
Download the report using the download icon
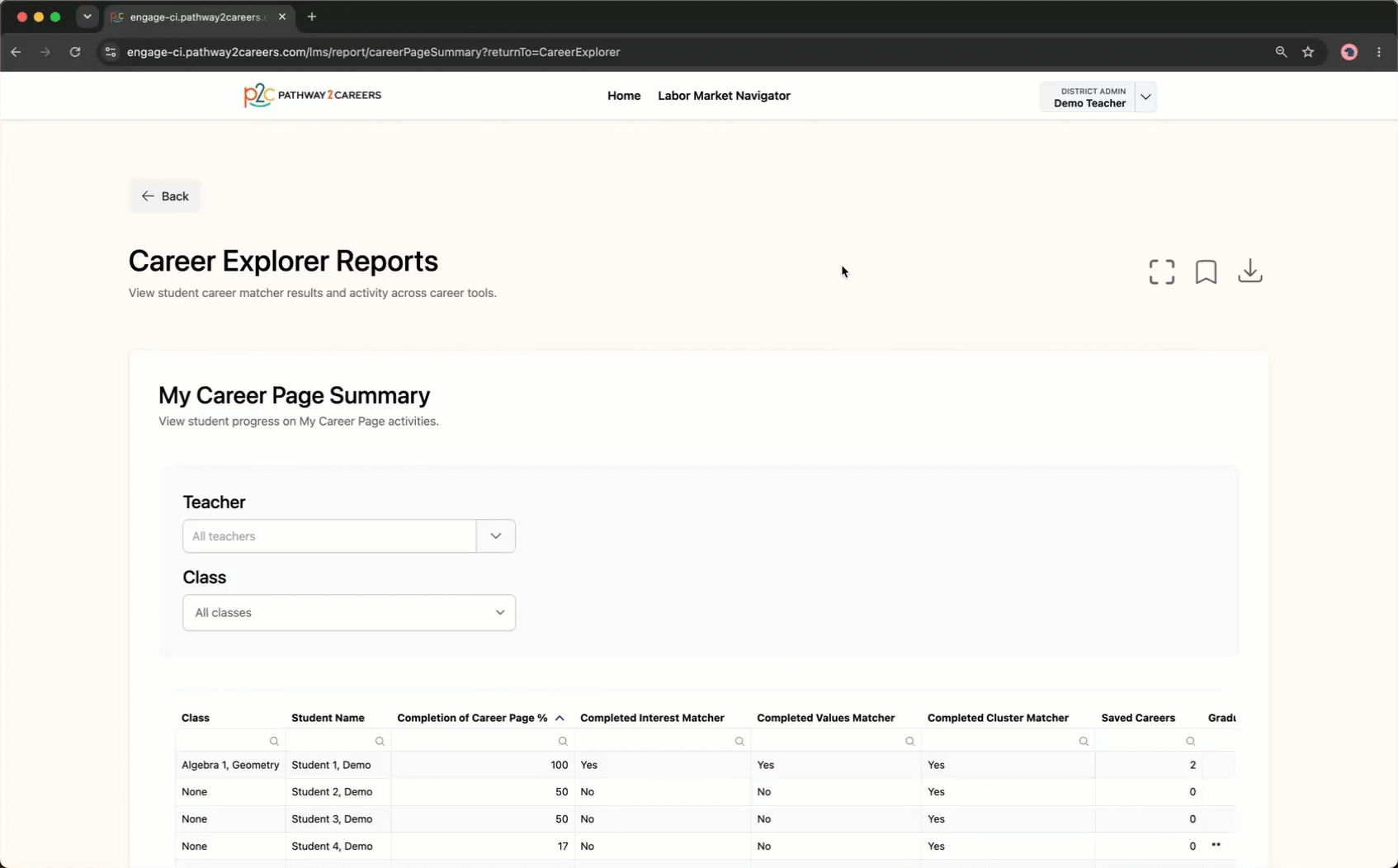coord(1249,271)
